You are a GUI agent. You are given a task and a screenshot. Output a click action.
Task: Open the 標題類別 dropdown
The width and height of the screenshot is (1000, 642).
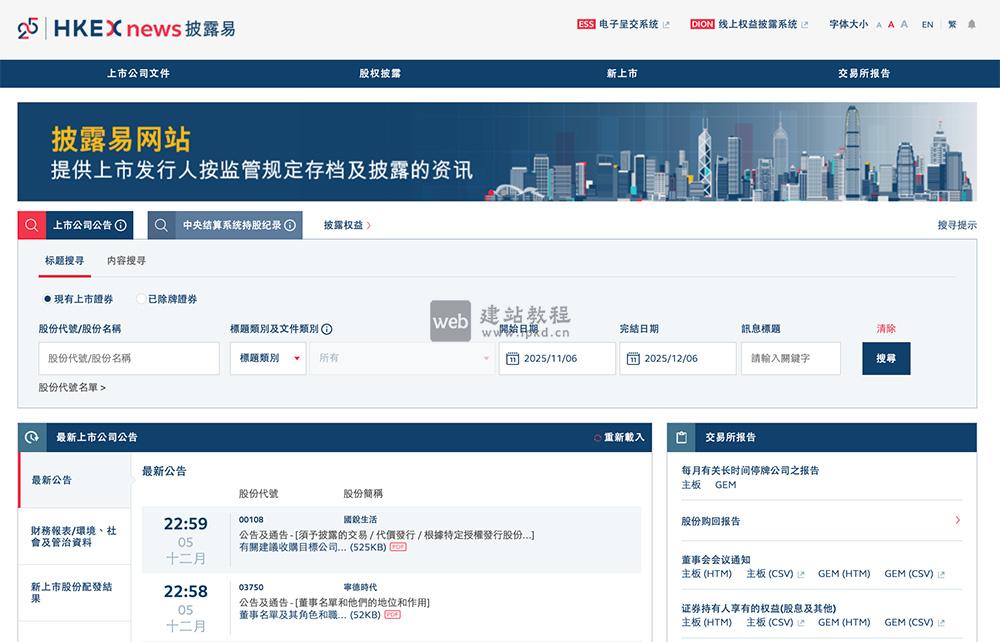266,358
